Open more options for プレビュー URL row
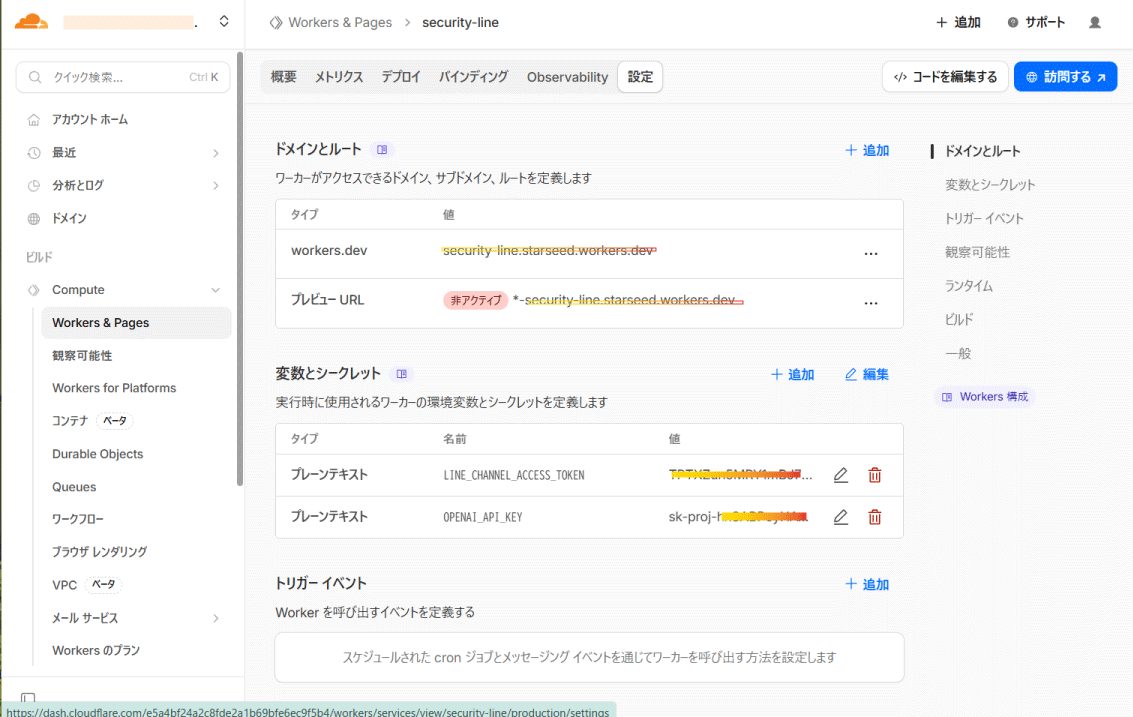 pos(871,303)
